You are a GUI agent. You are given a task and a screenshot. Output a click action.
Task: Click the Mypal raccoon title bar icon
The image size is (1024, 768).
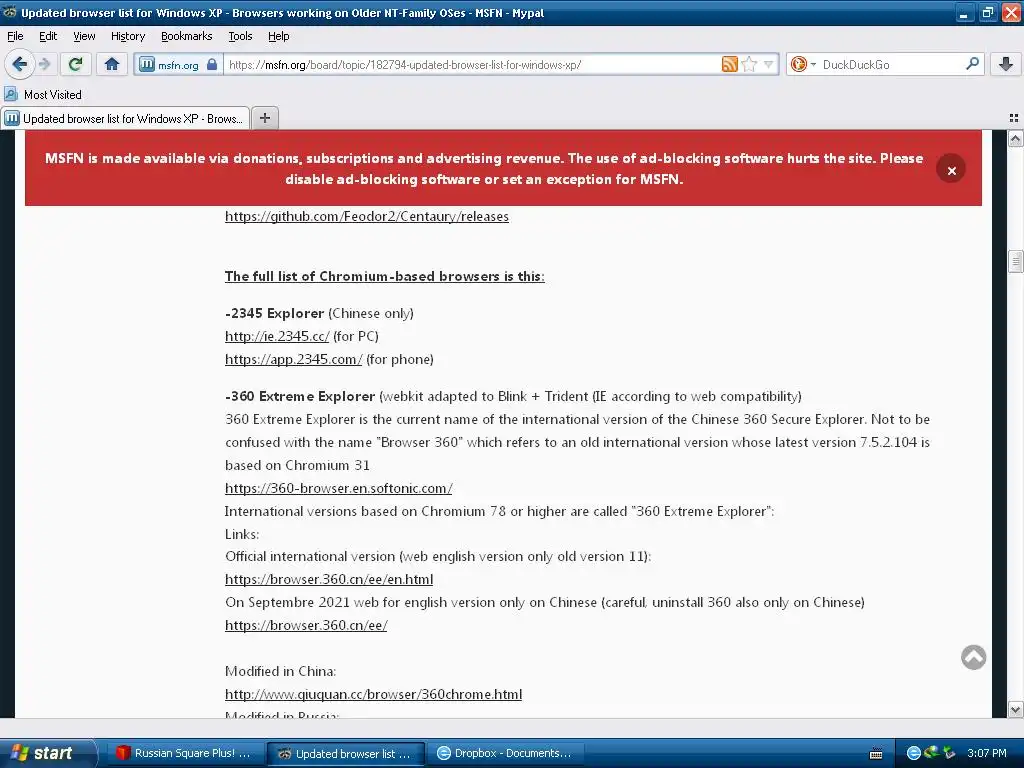pyautogui.click(x=9, y=12)
